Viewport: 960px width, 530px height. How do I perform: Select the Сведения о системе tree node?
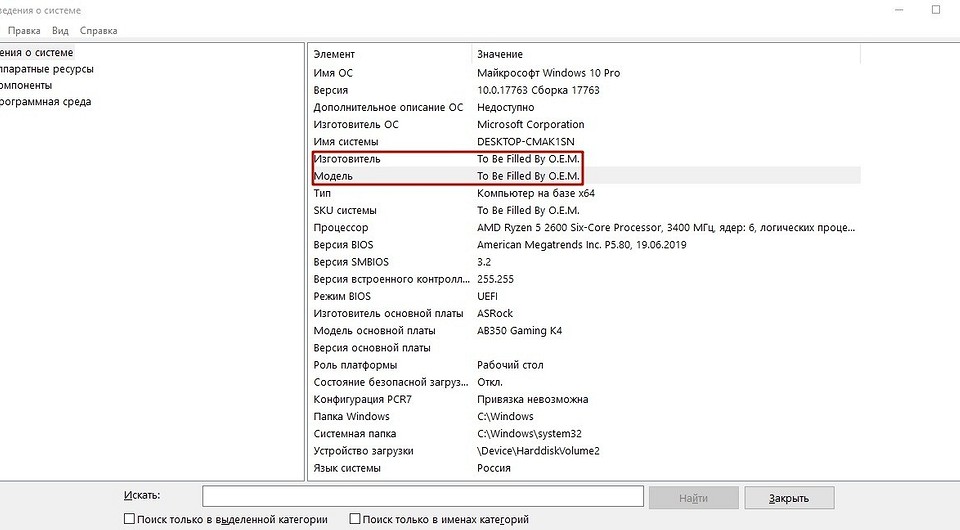38,52
